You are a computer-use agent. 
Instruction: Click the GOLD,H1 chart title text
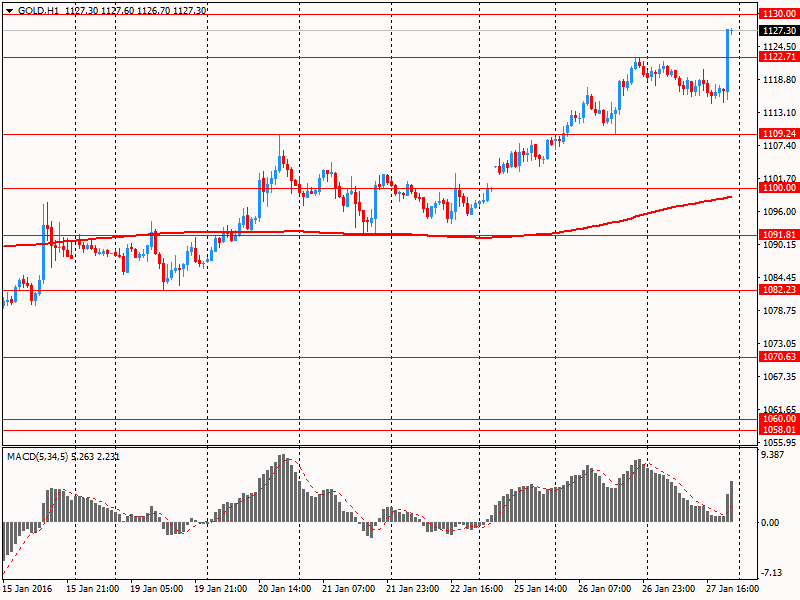pos(37,10)
